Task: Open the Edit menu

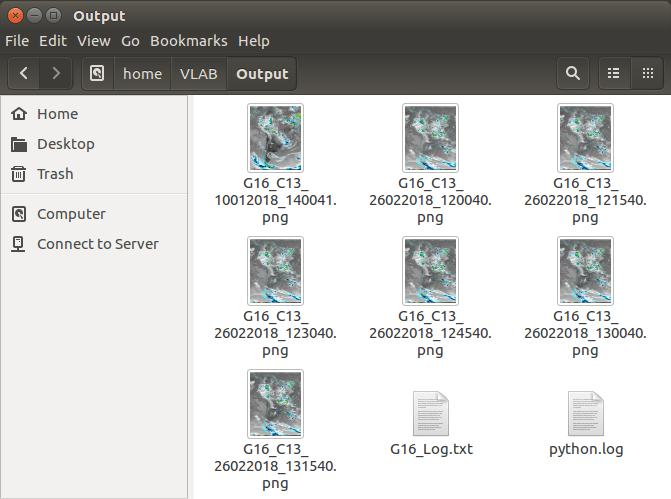Action: tap(53, 41)
